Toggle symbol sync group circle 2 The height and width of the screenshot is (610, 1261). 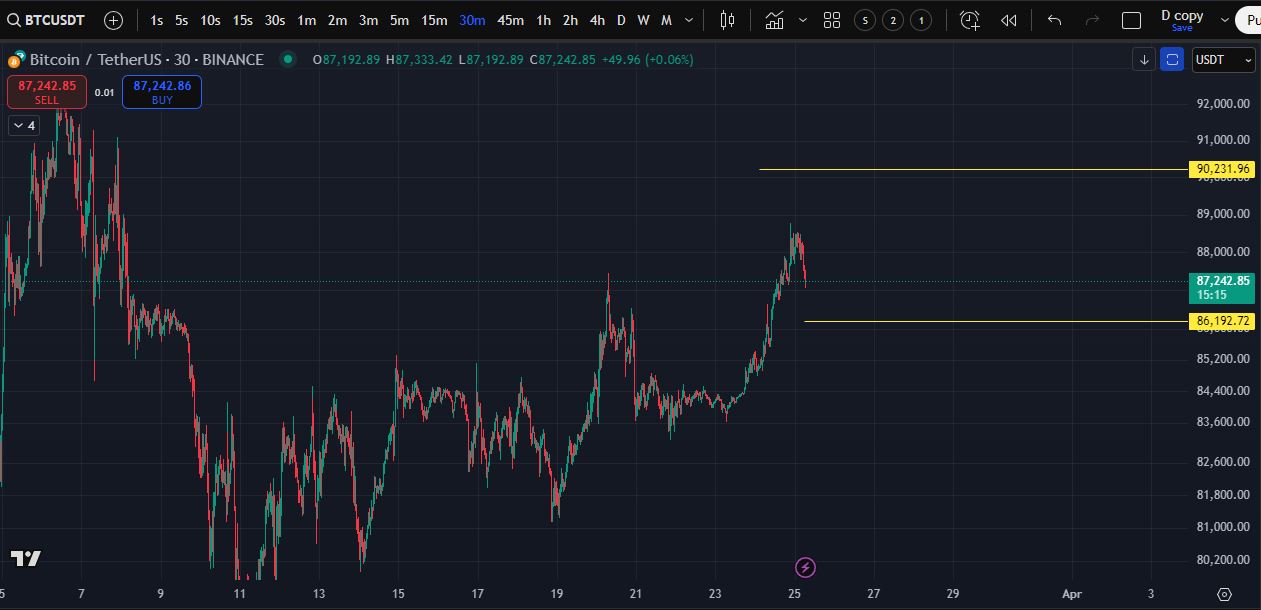coord(892,19)
